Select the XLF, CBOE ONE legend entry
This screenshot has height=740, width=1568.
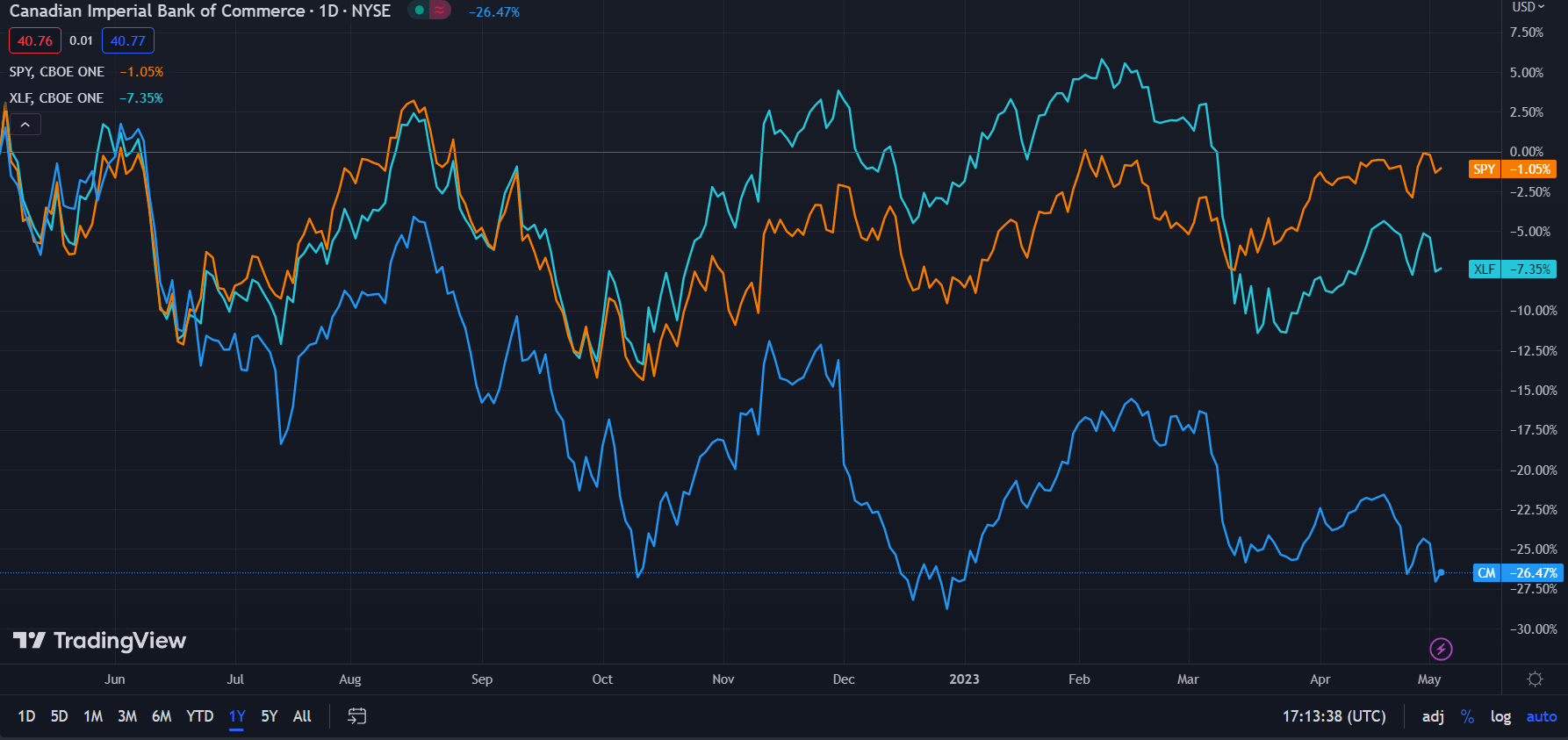57,98
